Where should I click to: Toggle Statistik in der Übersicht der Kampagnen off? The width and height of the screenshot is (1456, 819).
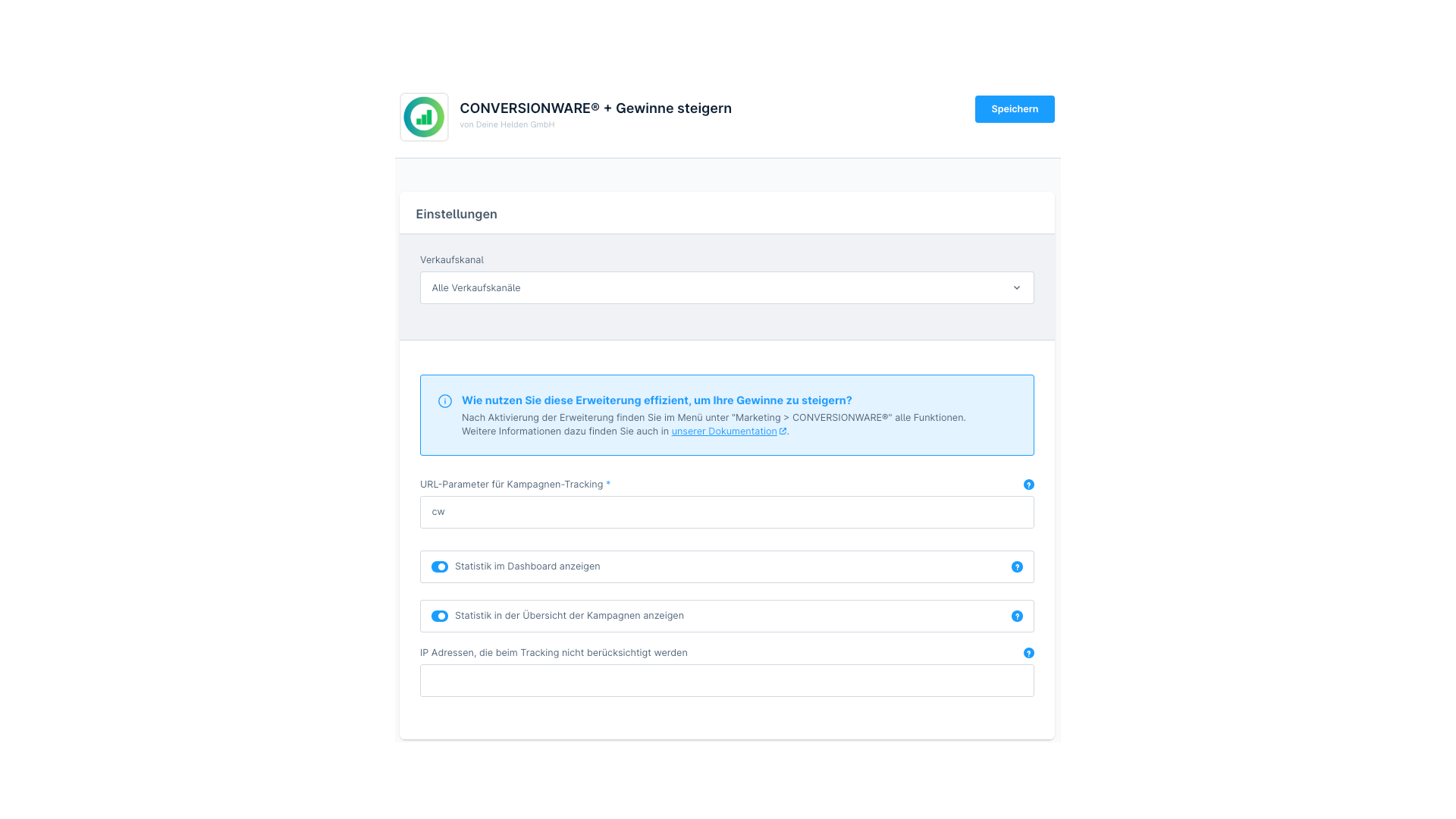pos(440,615)
